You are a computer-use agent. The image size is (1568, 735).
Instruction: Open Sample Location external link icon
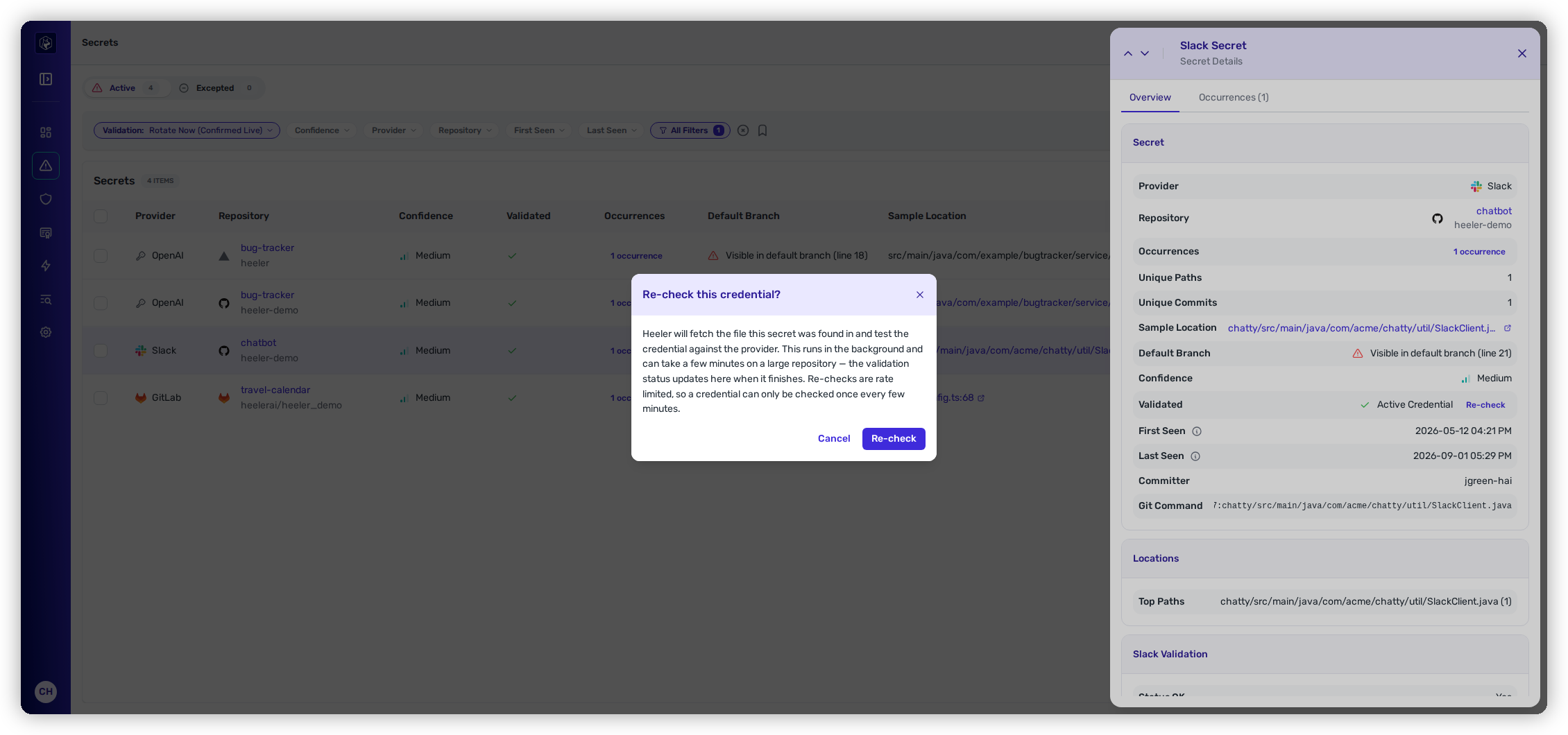[x=1508, y=328]
